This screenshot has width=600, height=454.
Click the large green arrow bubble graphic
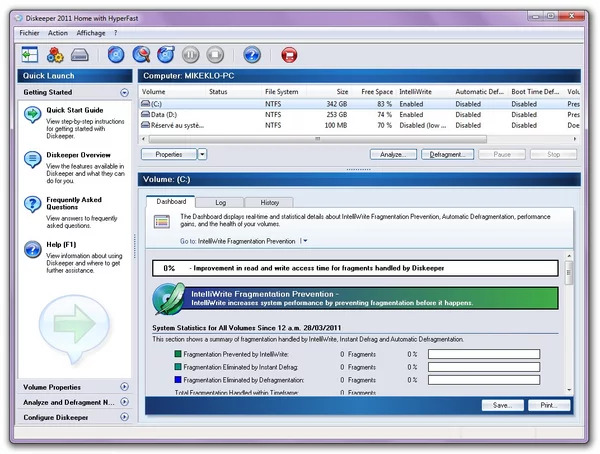[75, 328]
